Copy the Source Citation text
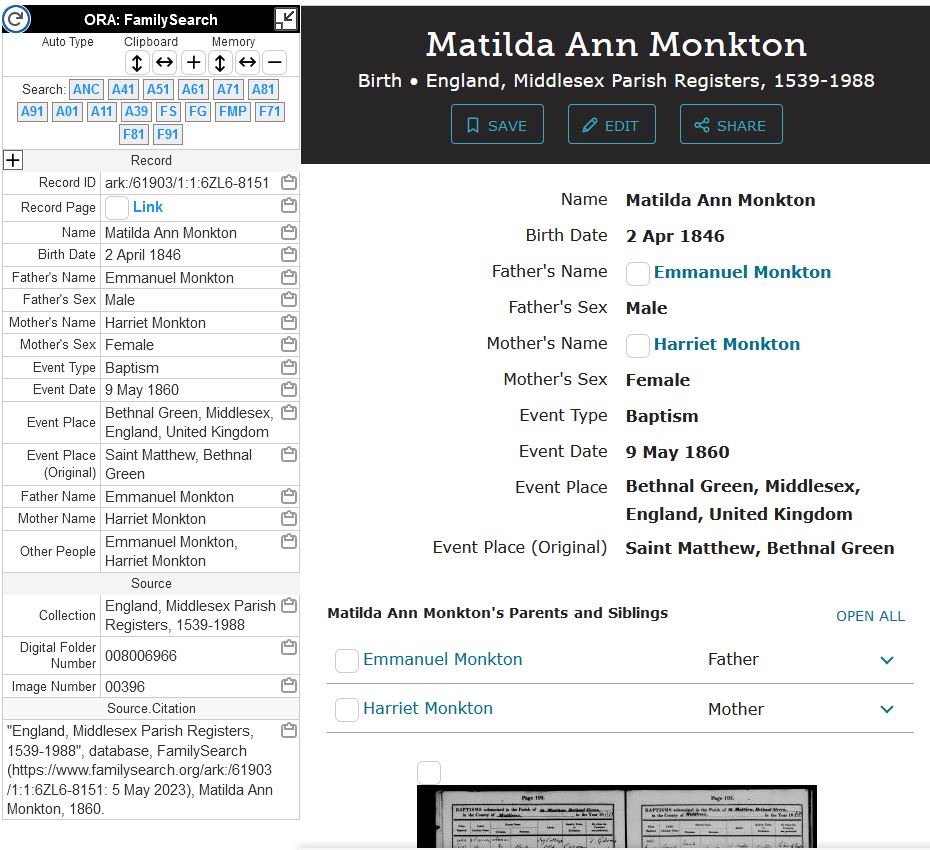Viewport: 930px width, 850px height. 288,731
